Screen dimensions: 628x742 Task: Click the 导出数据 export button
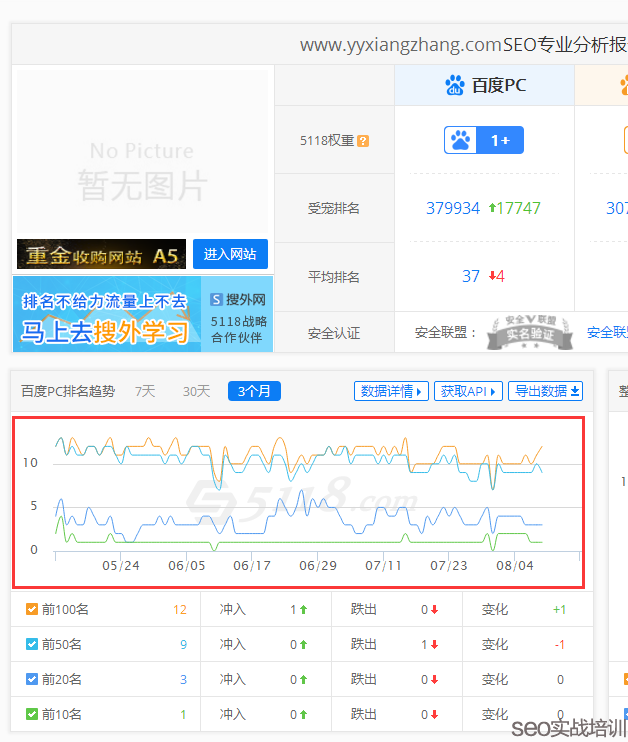545,391
